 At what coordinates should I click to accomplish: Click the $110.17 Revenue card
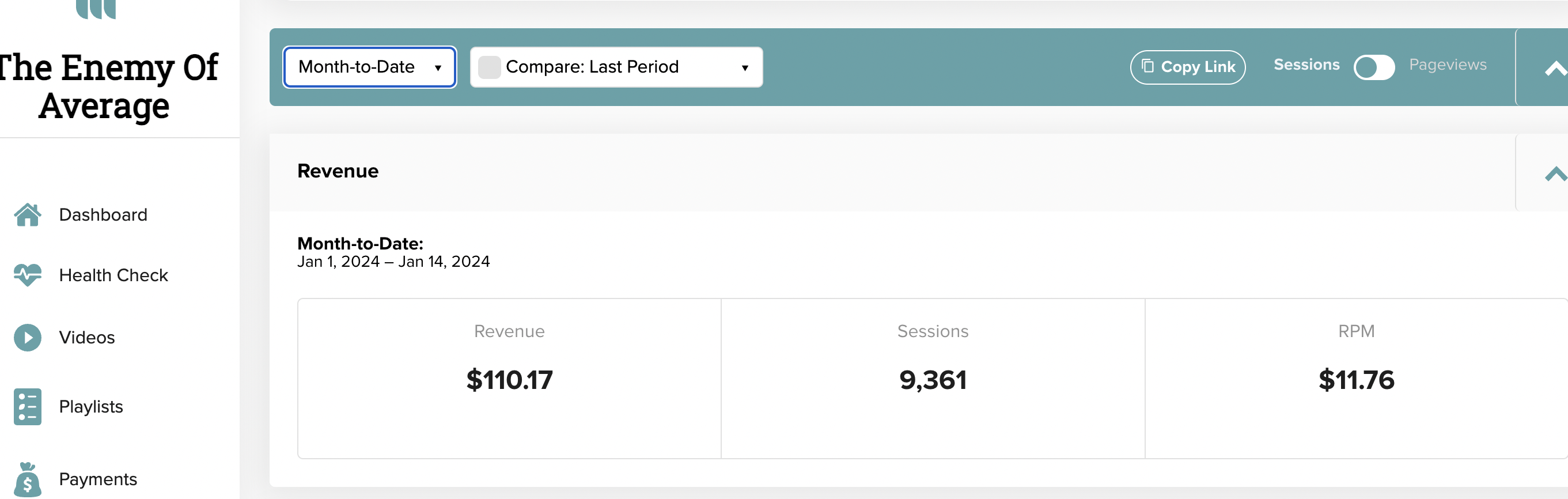(509, 379)
